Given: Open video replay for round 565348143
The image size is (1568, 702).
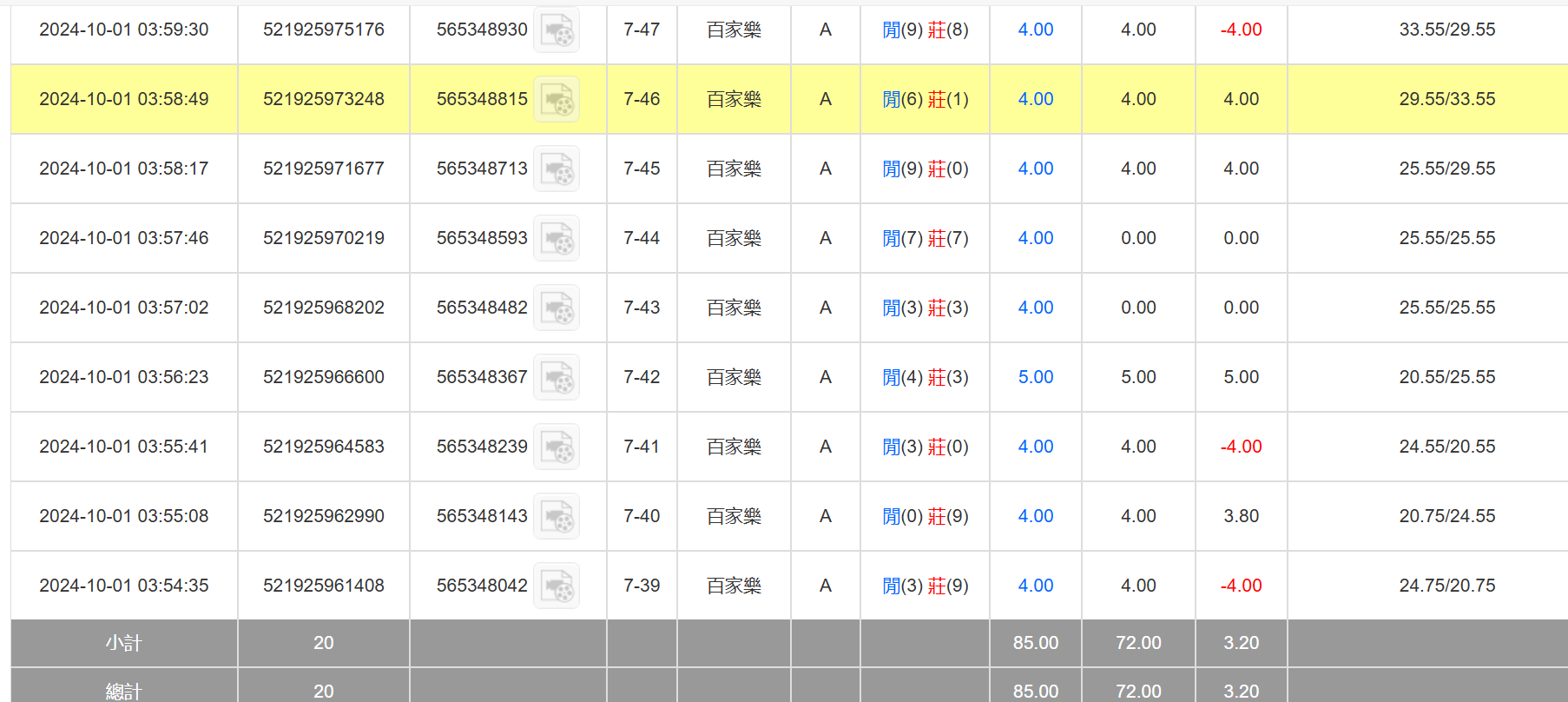Looking at the screenshot, I should click(x=556, y=517).
